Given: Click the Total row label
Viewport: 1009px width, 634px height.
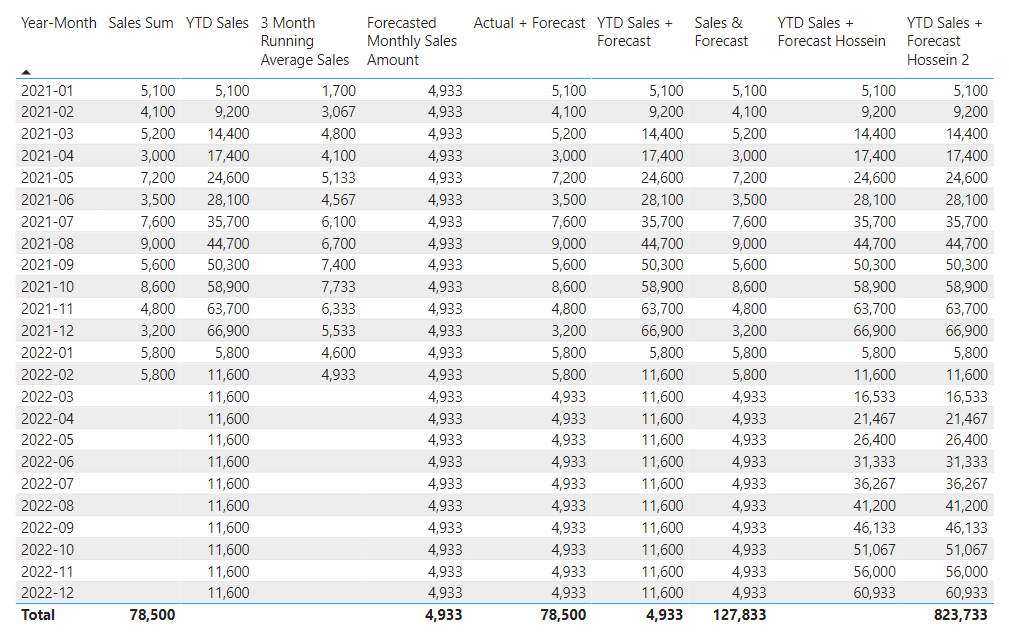Looking at the screenshot, I should pyautogui.click(x=38, y=615).
